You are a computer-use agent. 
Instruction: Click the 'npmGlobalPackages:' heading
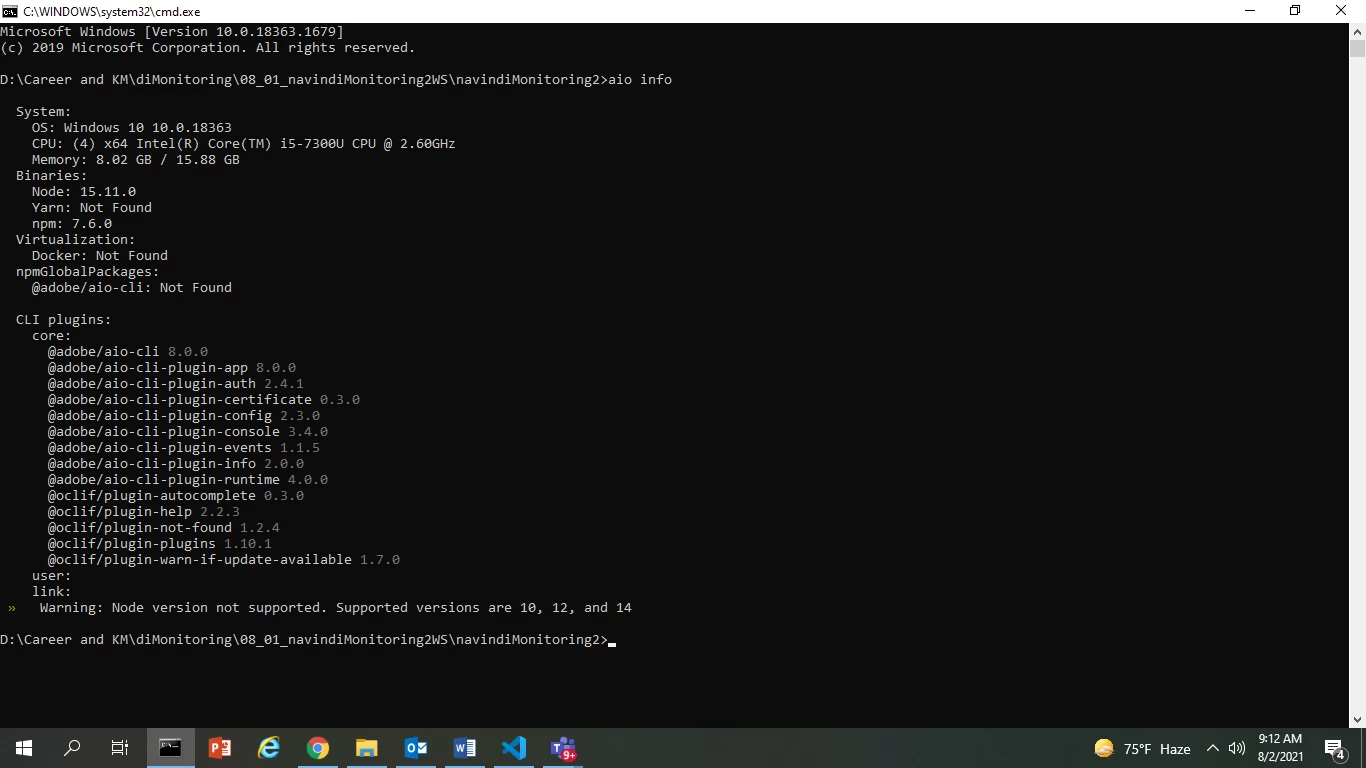[x=88, y=271]
